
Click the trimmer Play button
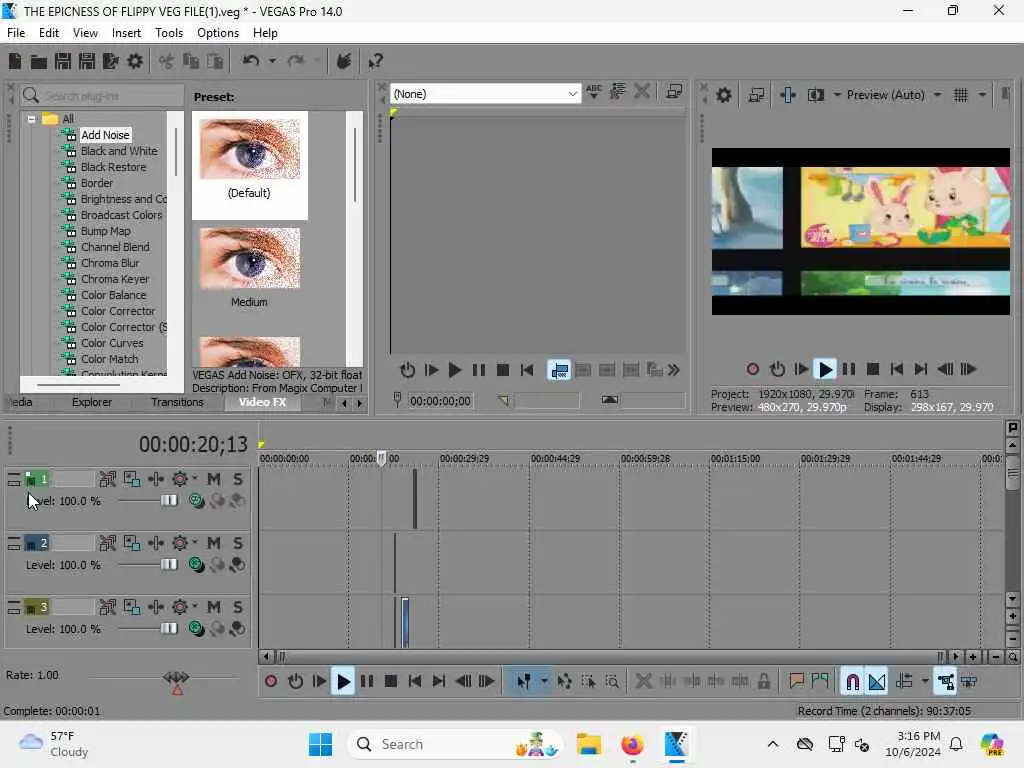[x=455, y=371]
